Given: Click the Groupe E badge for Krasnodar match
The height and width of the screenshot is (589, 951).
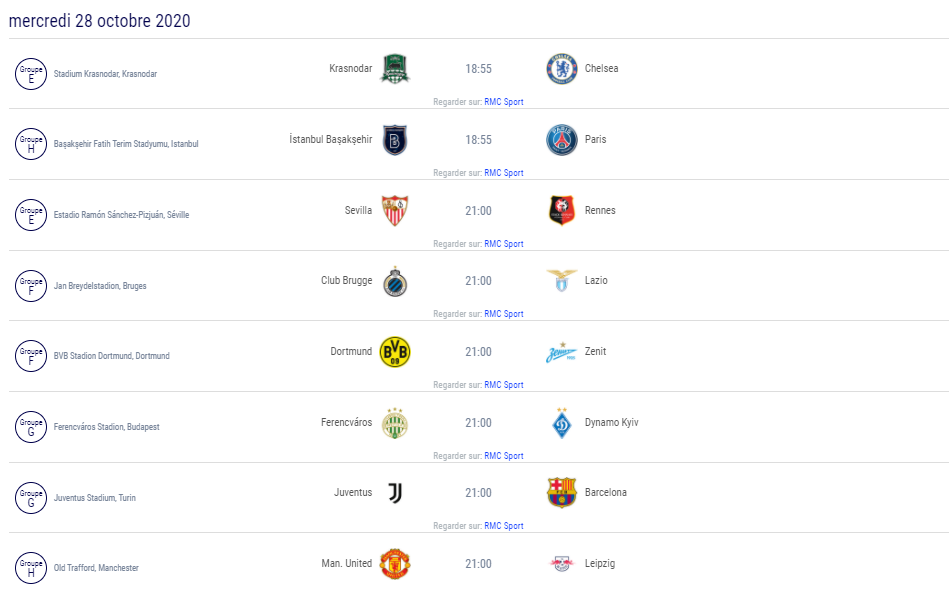Looking at the screenshot, I should [31, 74].
